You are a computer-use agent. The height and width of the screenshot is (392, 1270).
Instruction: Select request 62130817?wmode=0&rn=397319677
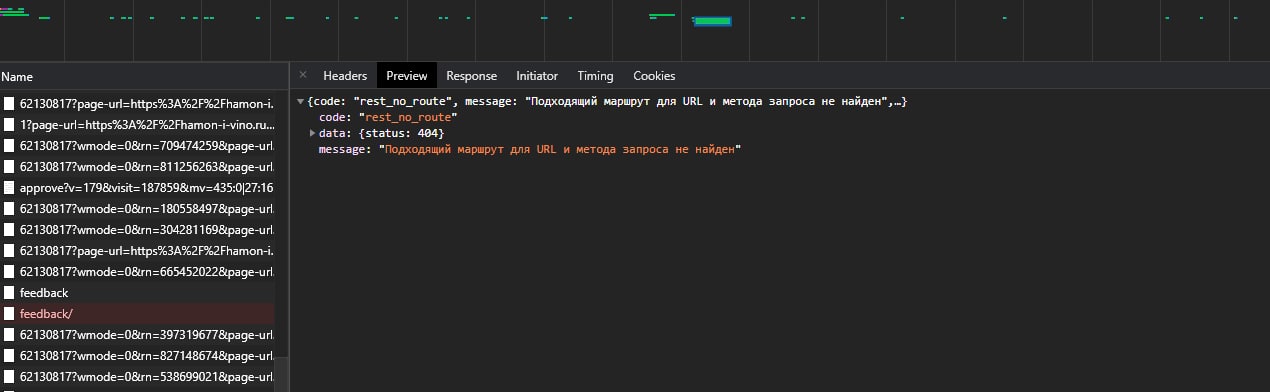[x=137, y=334]
